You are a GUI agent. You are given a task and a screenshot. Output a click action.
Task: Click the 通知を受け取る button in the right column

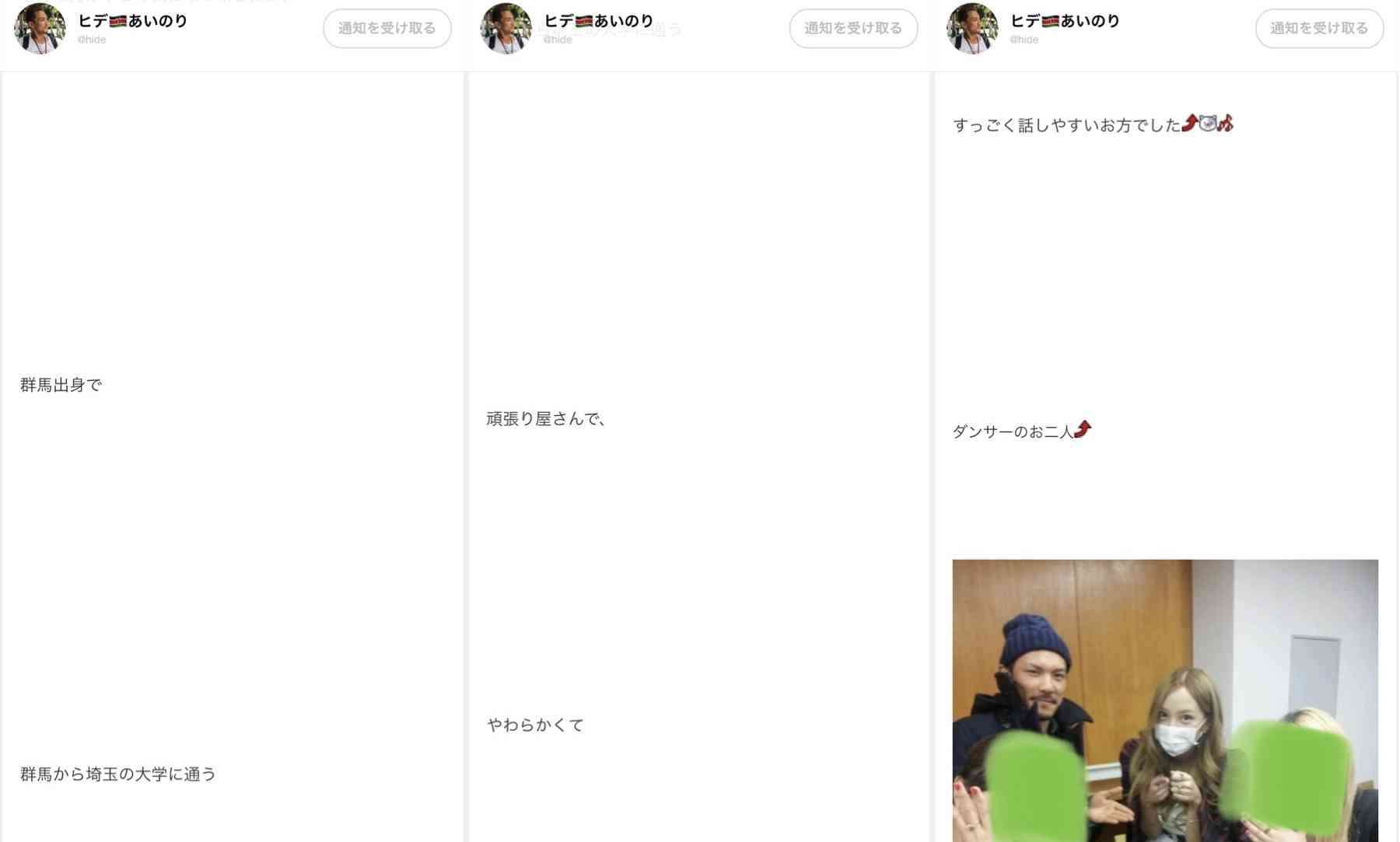(1319, 29)
